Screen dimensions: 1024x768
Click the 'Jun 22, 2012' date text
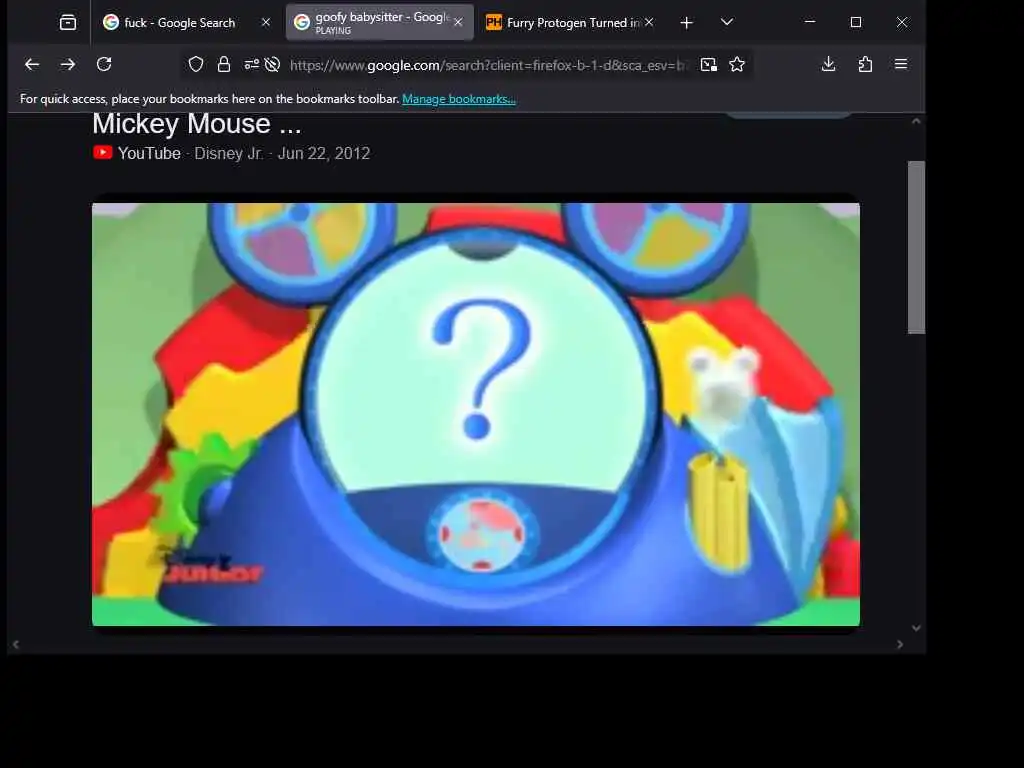pos(324,153)
